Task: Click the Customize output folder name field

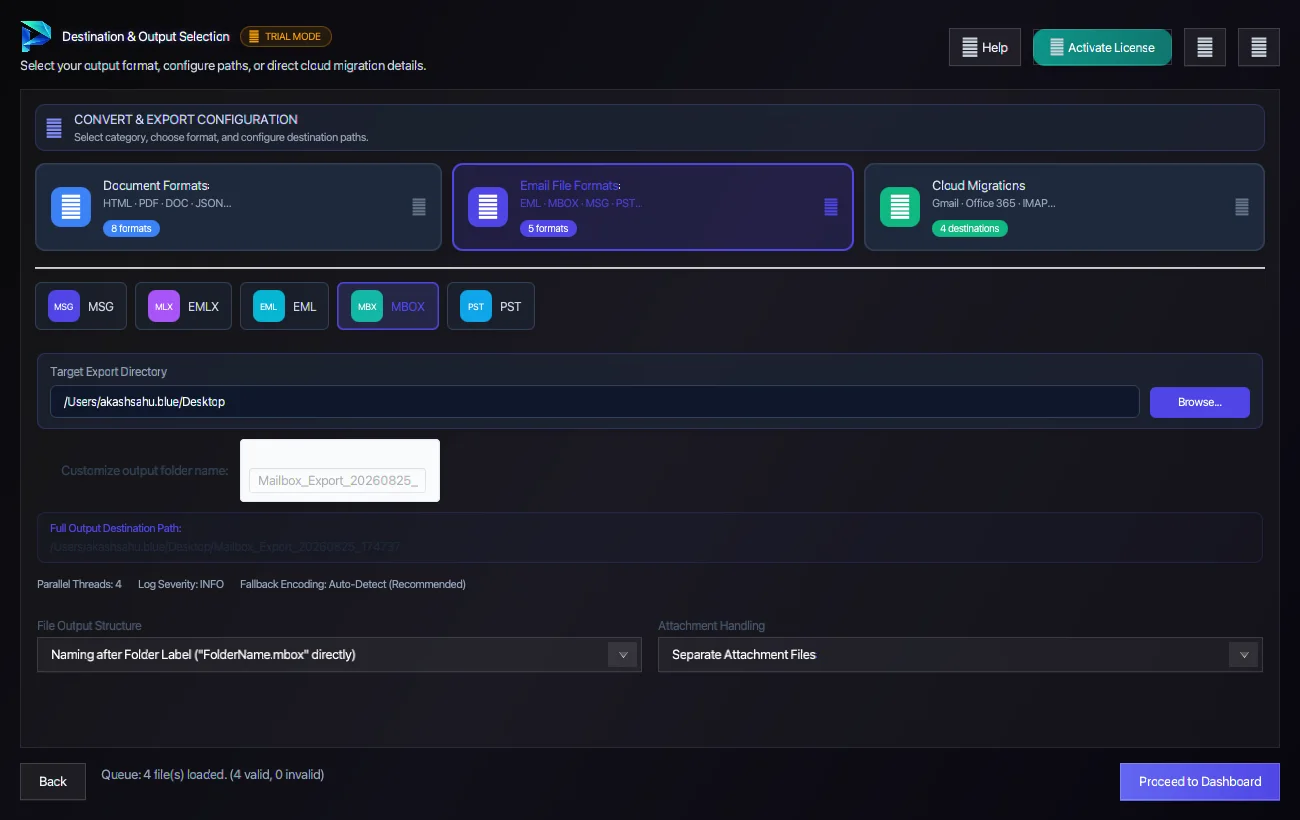Action: pos(337,481)
